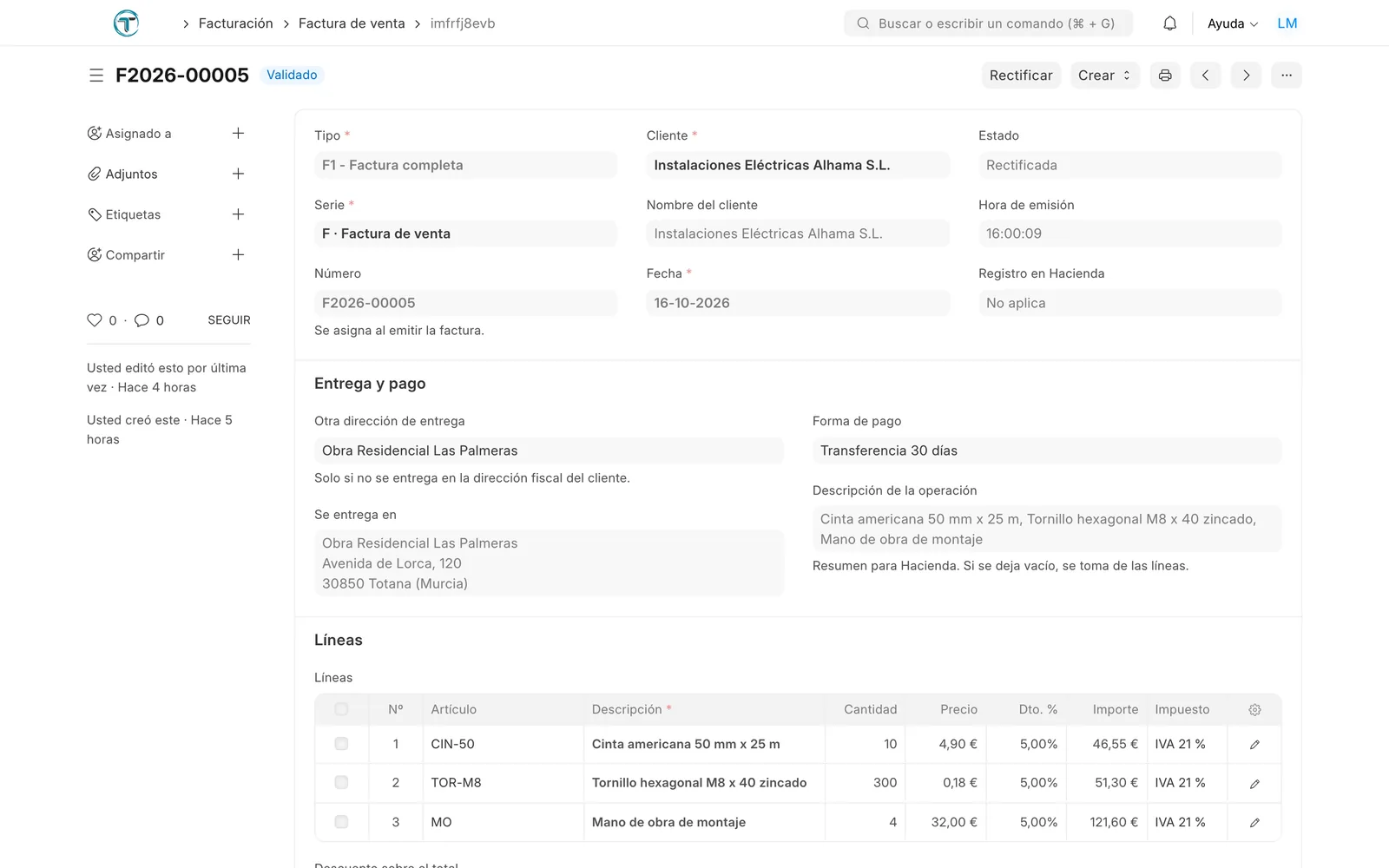The image size is (1389, 868).
Task: Add an attachment with plus icon
Action: pos(238,174)
